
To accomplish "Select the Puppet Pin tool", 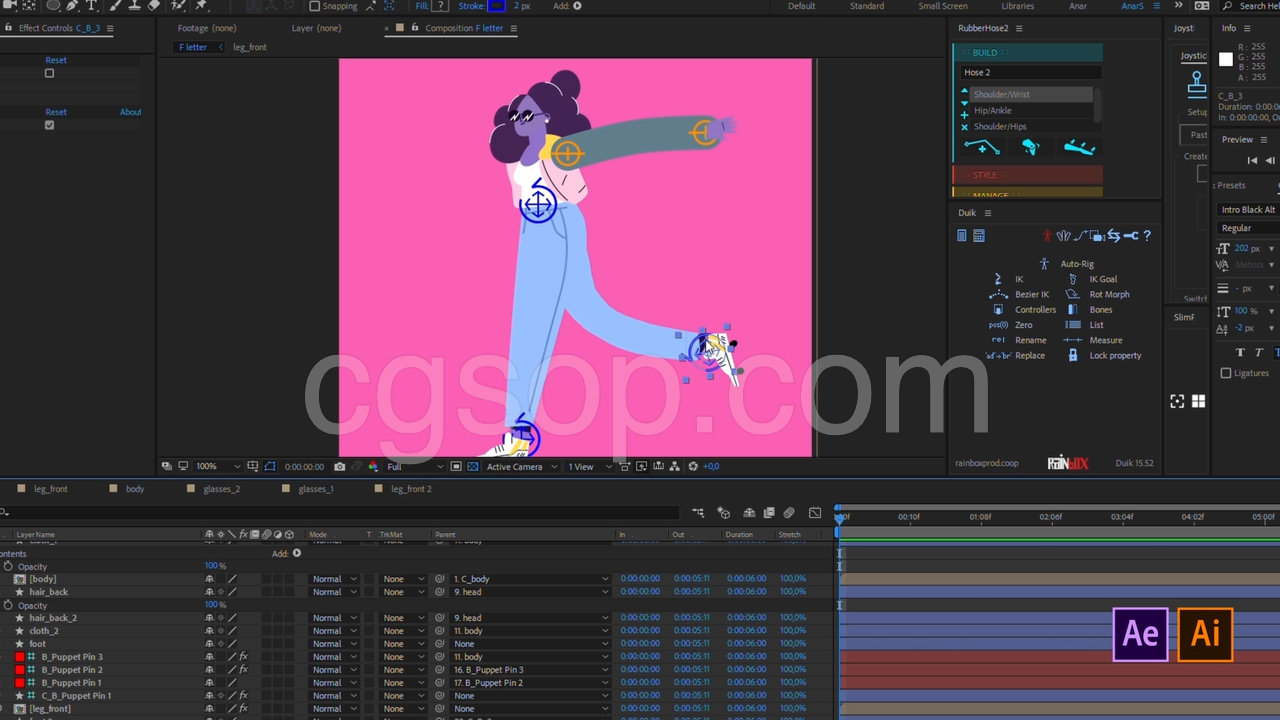I will (x=201, y=5).
